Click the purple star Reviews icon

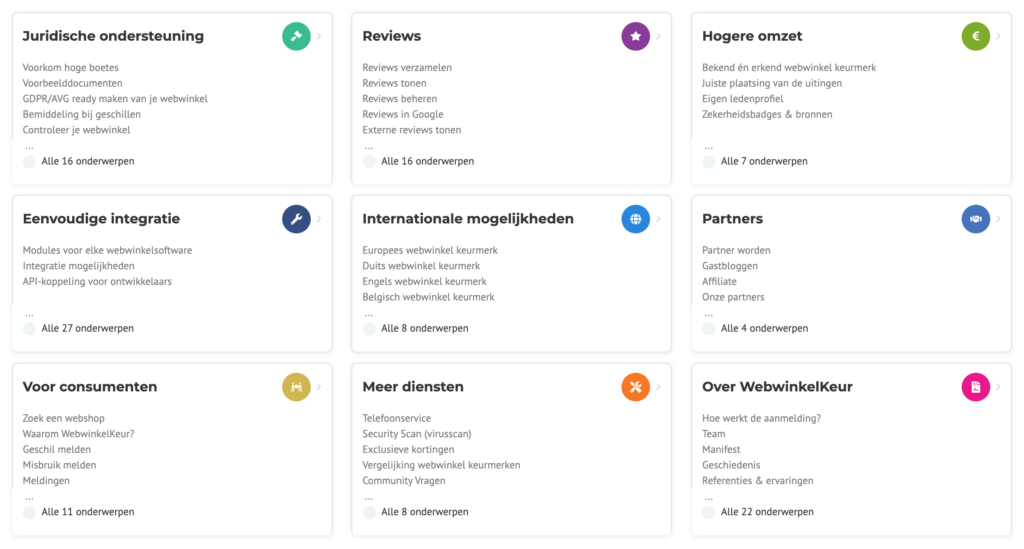(636, 37)
